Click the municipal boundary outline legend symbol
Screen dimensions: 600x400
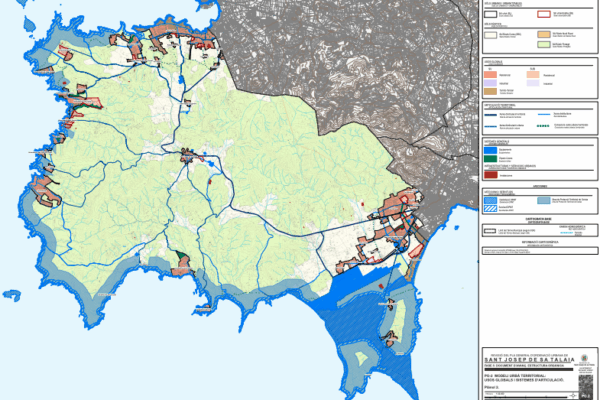490,231
